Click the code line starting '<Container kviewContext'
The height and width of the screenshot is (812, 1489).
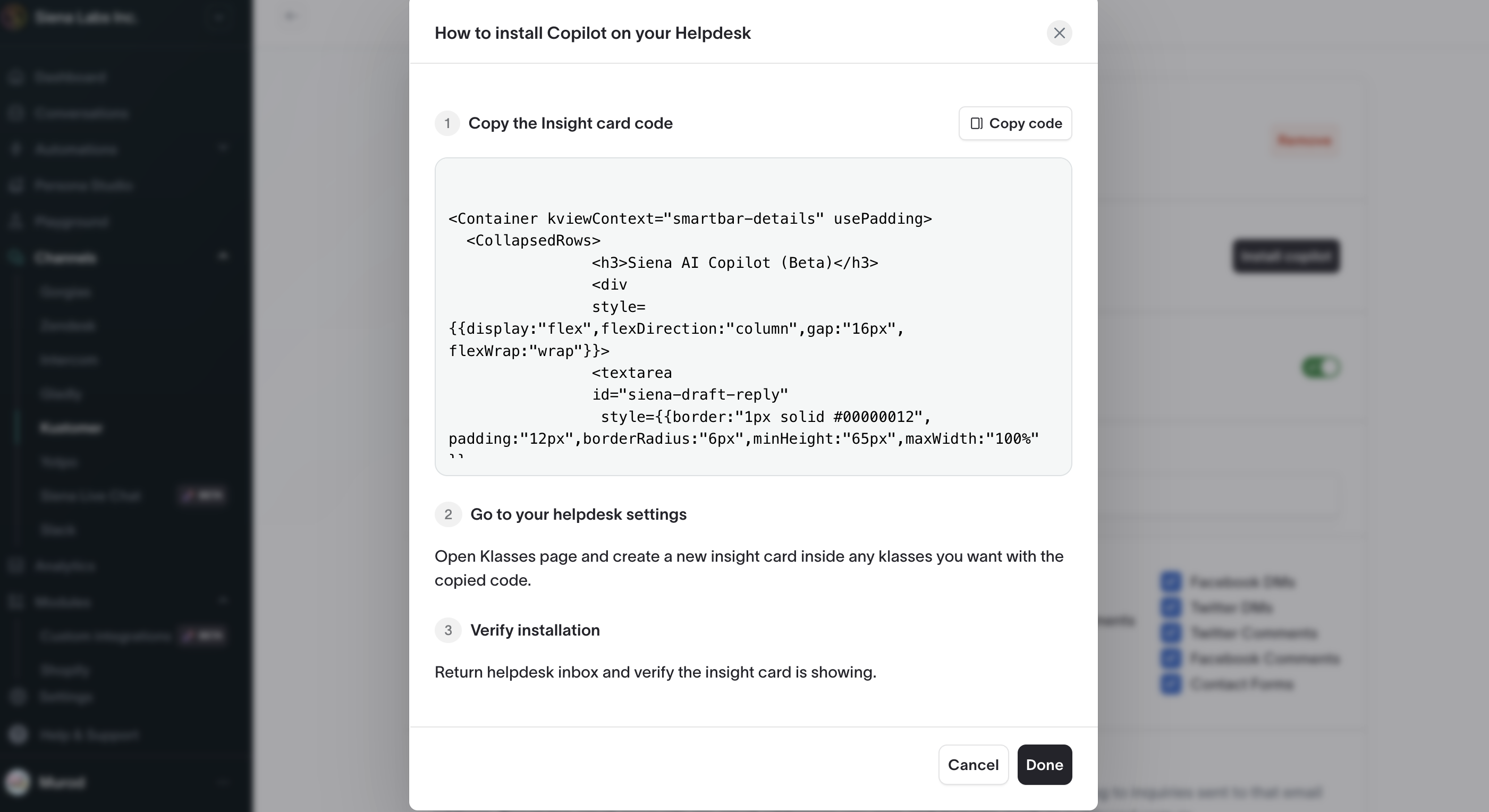tap(690, 218)
